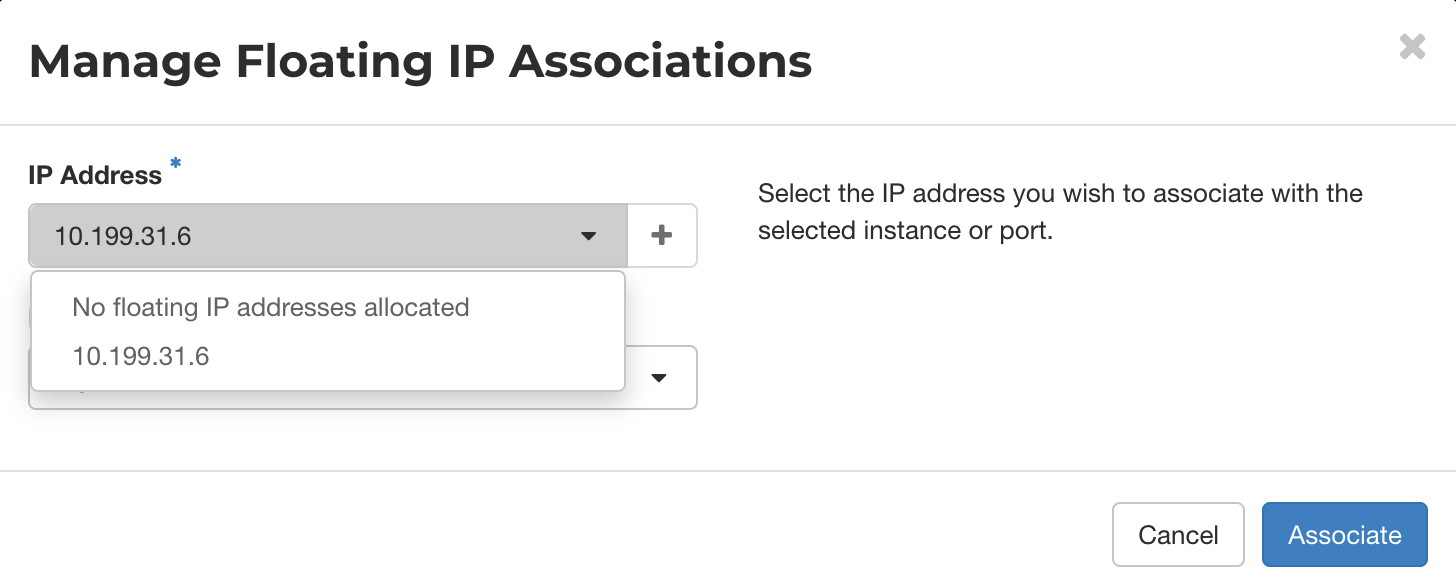Click the IP Address dropdown caret arrow
This screenshot has width=1456, height=584.
coord(588,236)
